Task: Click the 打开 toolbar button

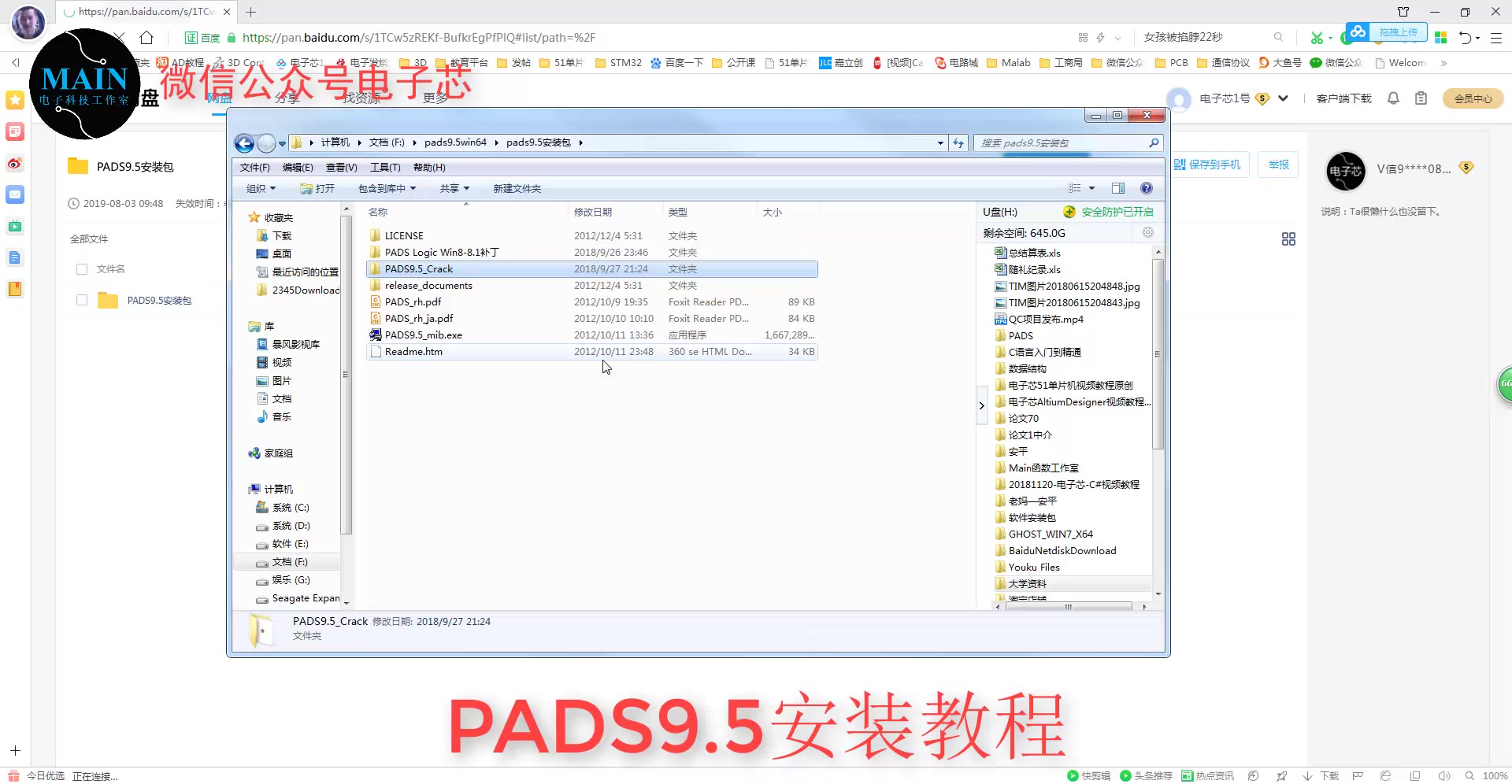Action: point(317,188)
